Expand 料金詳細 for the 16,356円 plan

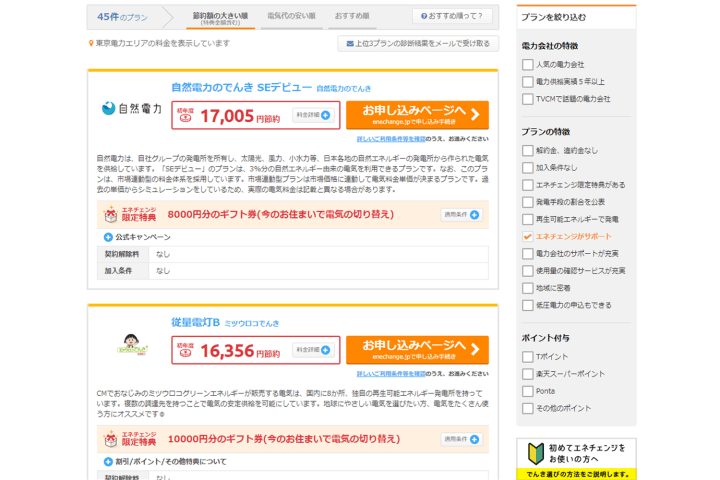click(x=313, y=350)
